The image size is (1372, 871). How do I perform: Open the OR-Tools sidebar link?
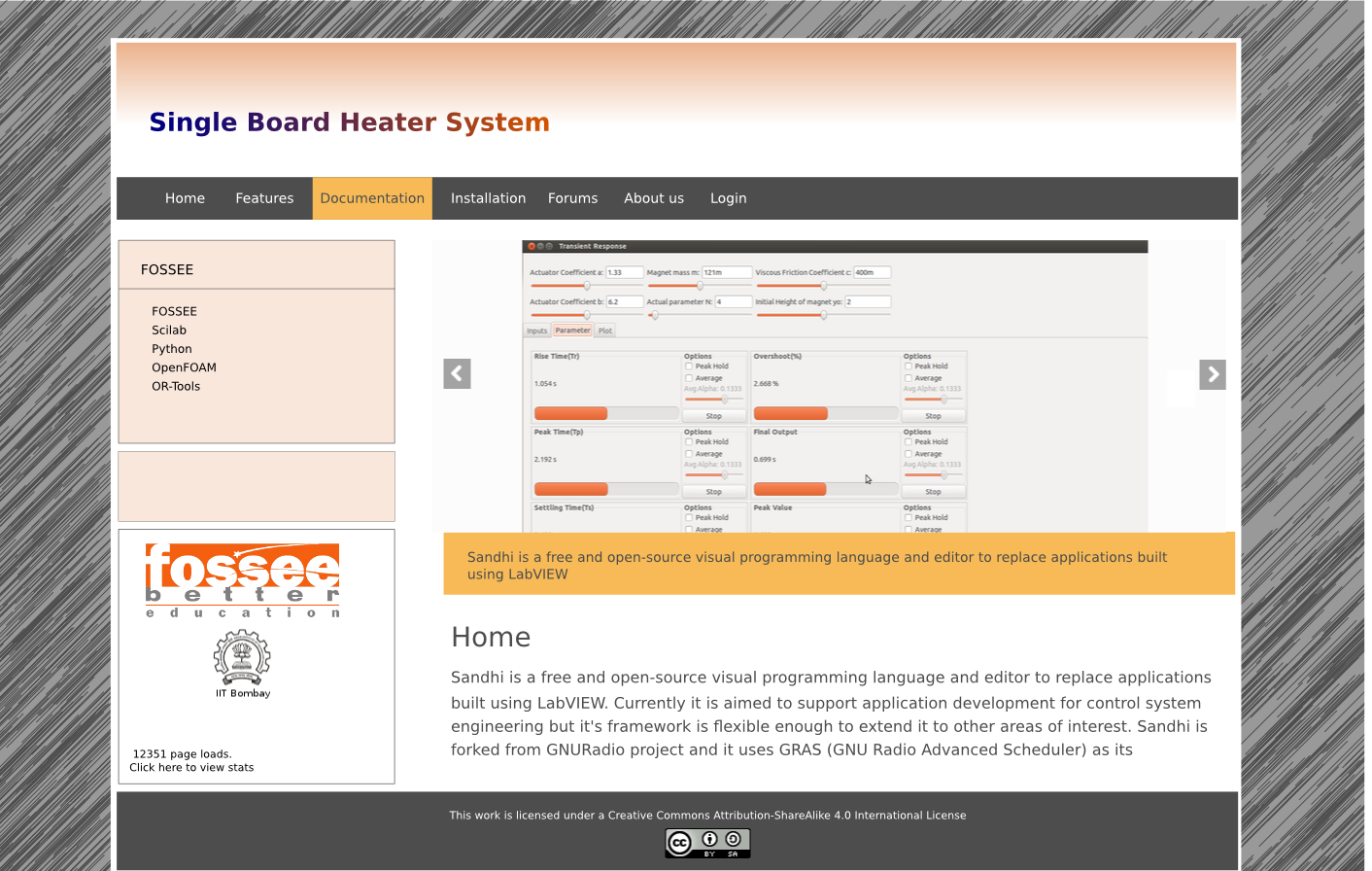coord(176,386)
